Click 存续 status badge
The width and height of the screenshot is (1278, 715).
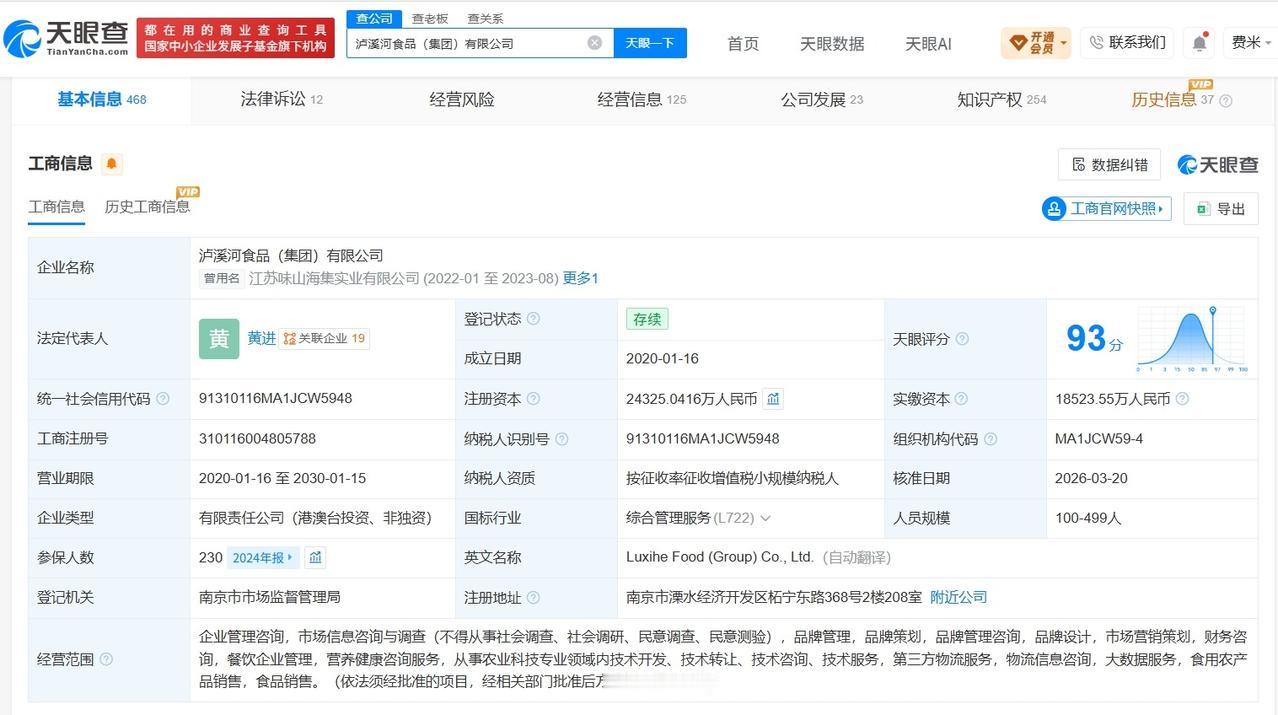click(647, 319)
